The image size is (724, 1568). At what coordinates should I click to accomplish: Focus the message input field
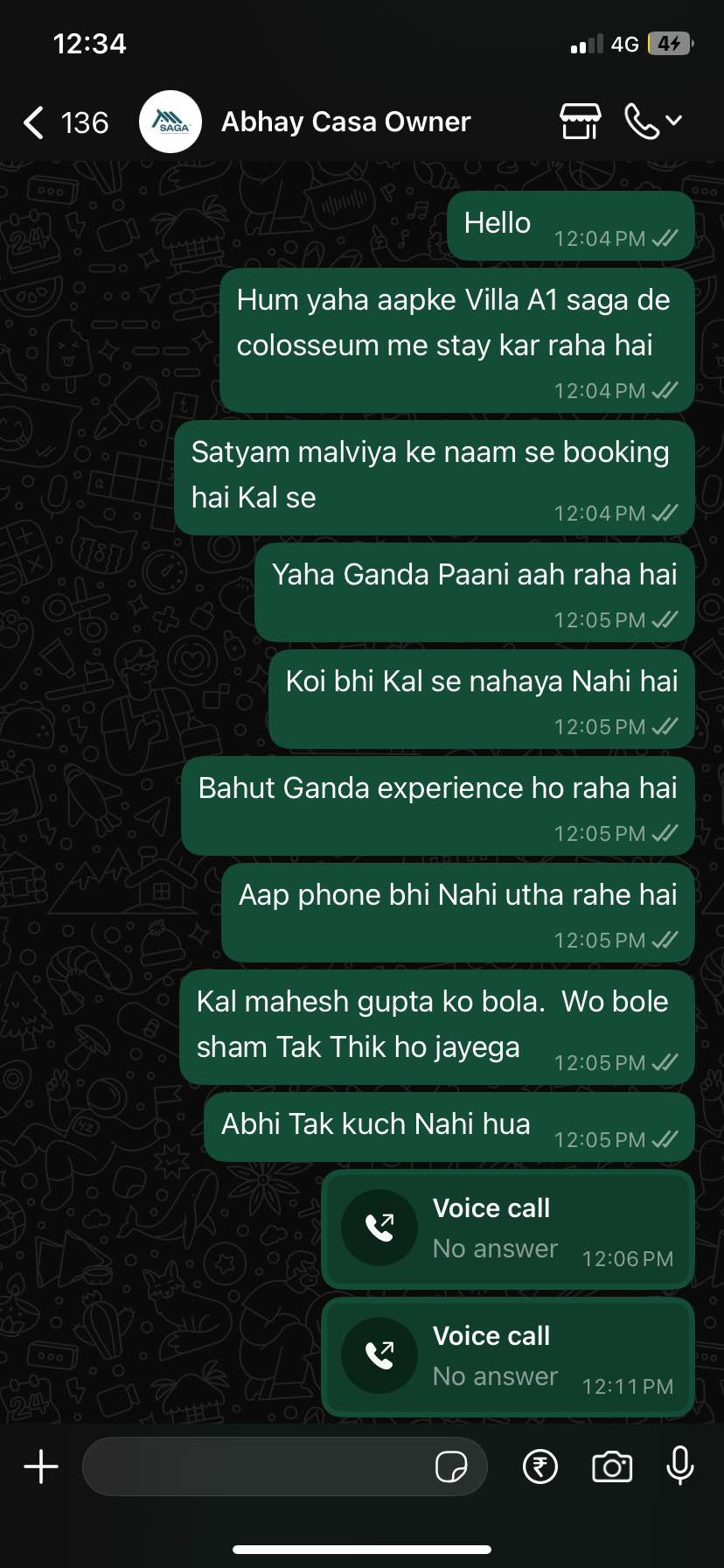(284, 1466)
